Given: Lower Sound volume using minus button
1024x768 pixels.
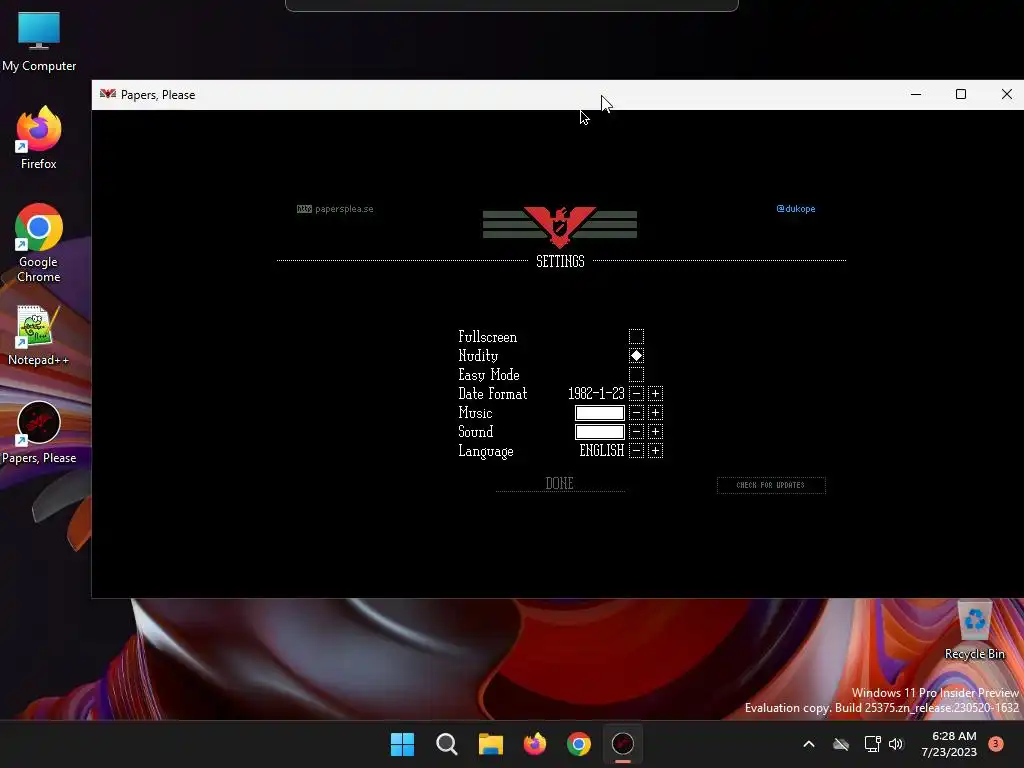Looking at the screenshot, I should point(636,432).
